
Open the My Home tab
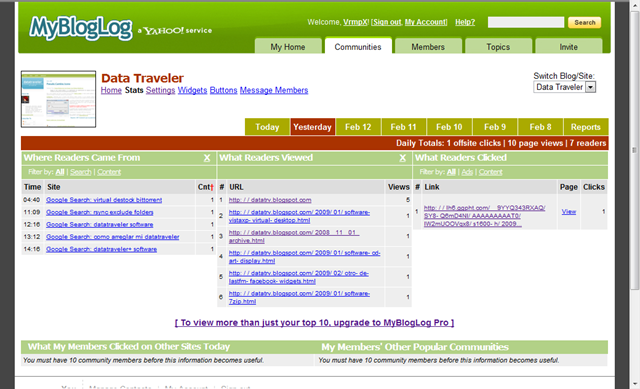coord(288,47)
